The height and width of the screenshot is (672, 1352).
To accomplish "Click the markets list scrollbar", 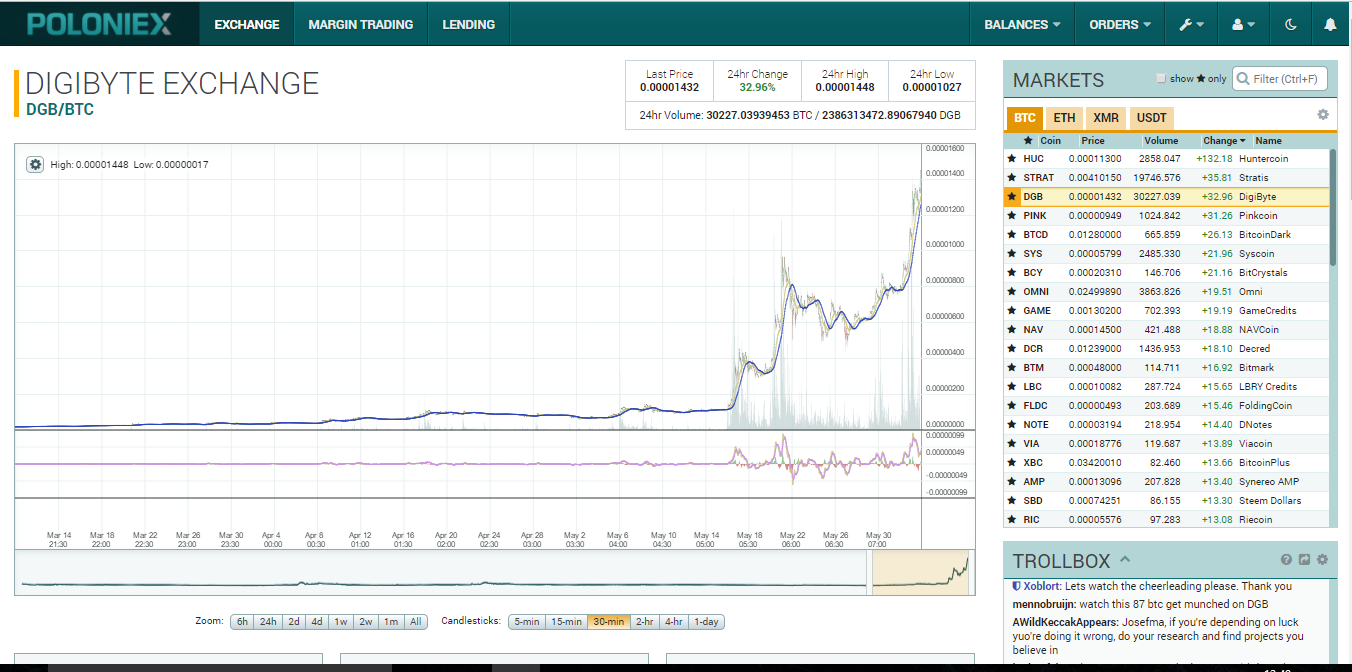I will click(1332, 207).
